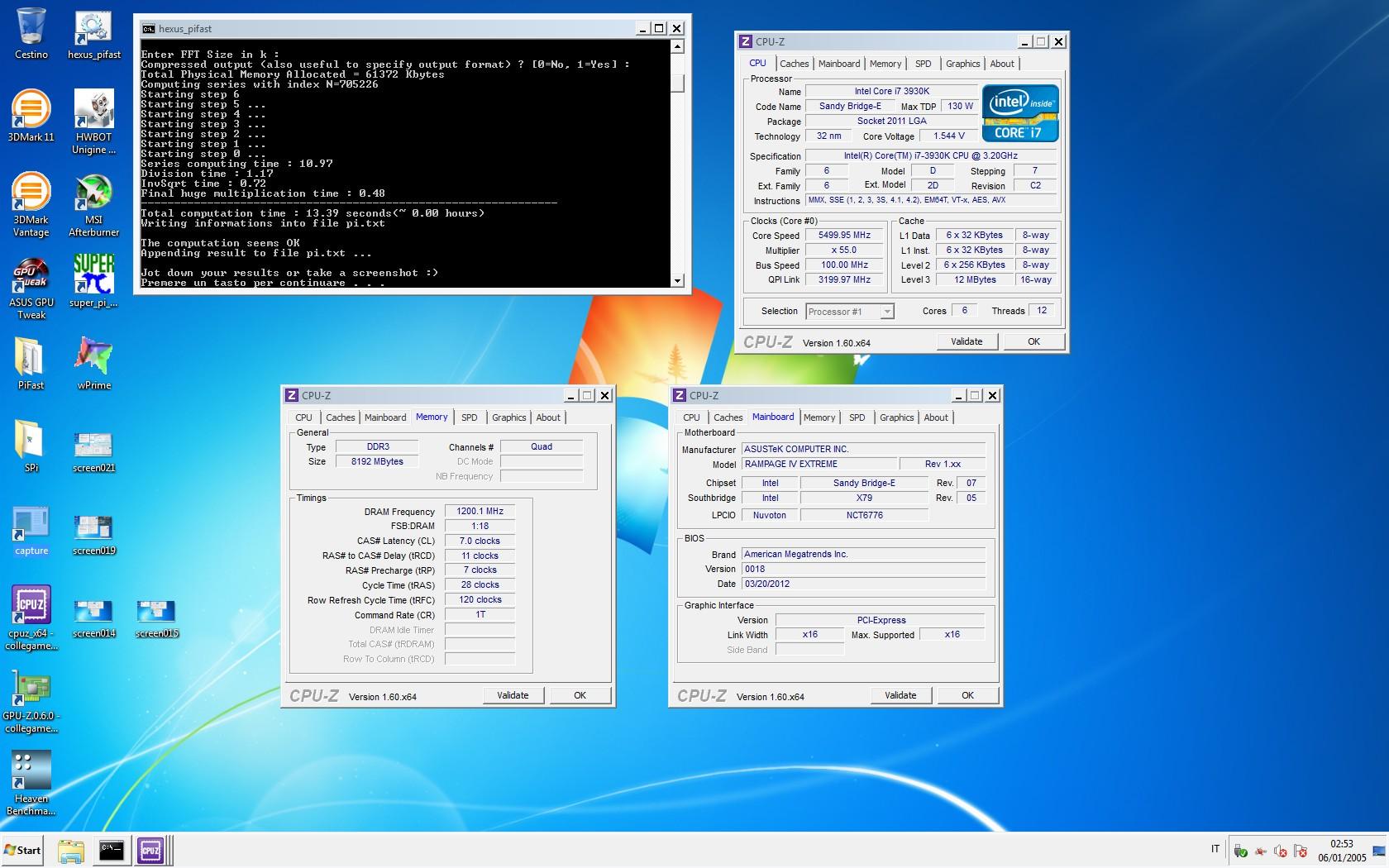Image resolution: width=1389 pixels, height=868 pixels.
Task: Click the BIOS date 03/20/2012 field
Action: pos(863,584)
